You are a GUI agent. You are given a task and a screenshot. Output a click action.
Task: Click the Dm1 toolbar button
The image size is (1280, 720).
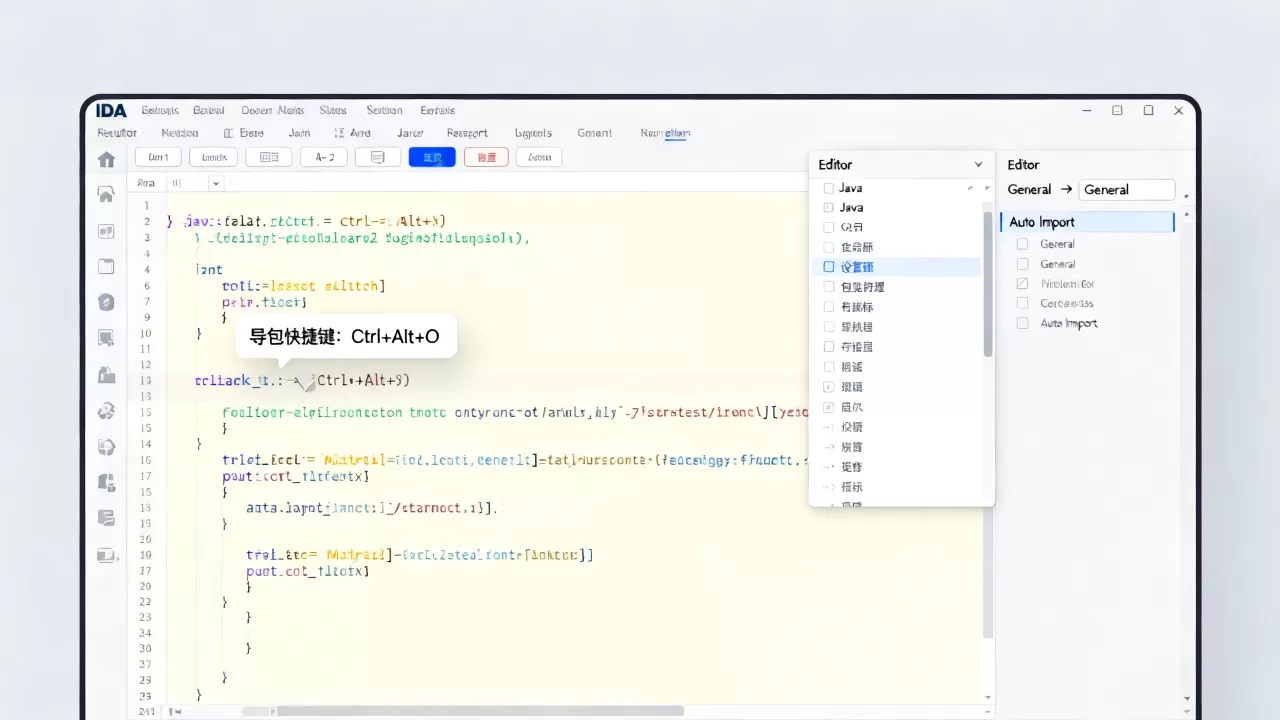click(x=158, y=157)
